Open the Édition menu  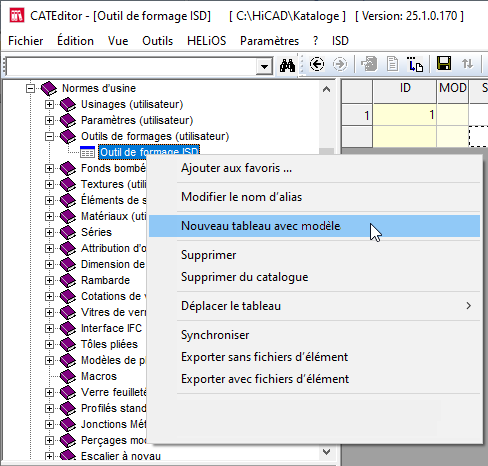point(75,41)
